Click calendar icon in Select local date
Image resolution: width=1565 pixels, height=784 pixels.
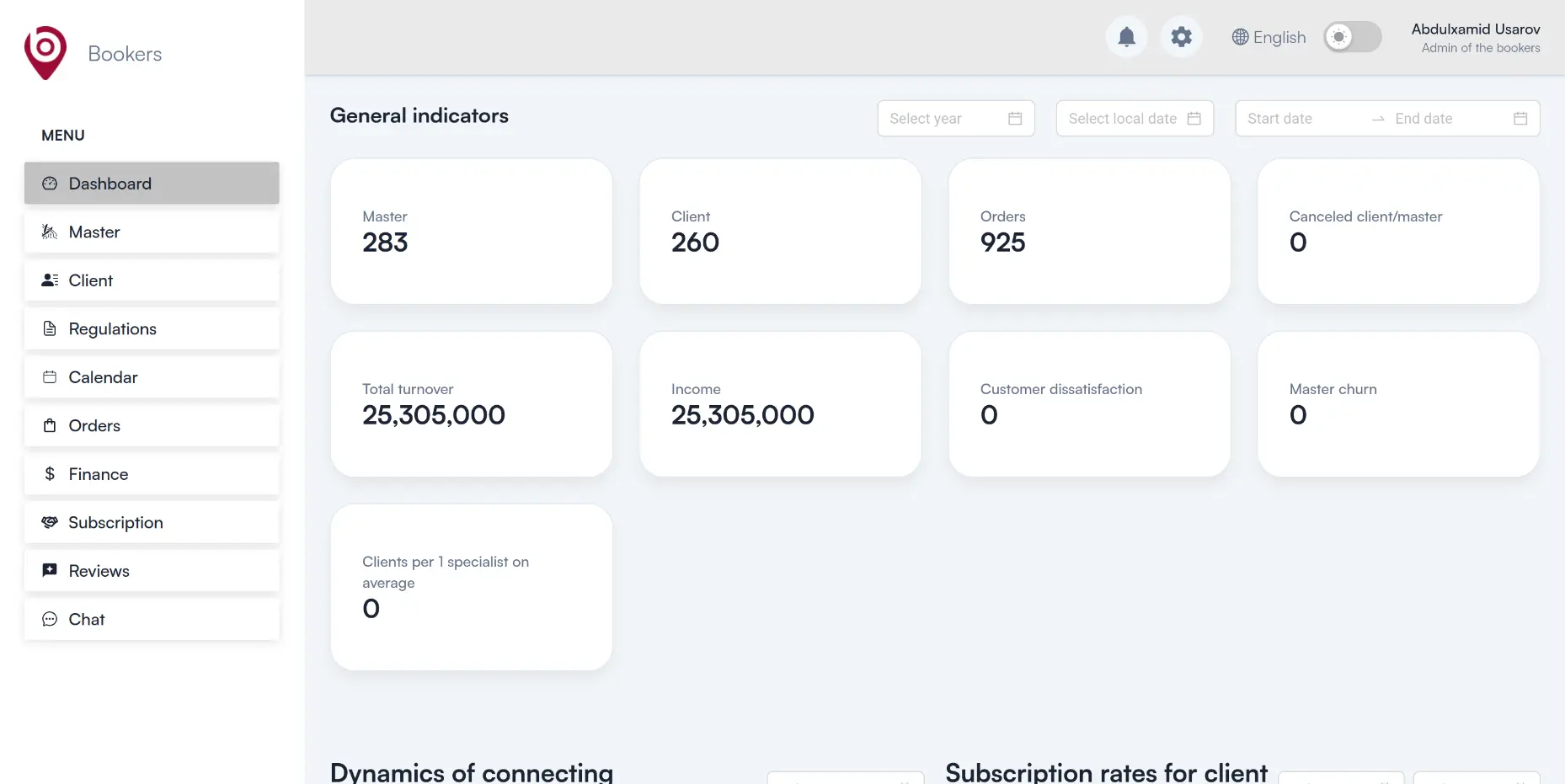1194,119
